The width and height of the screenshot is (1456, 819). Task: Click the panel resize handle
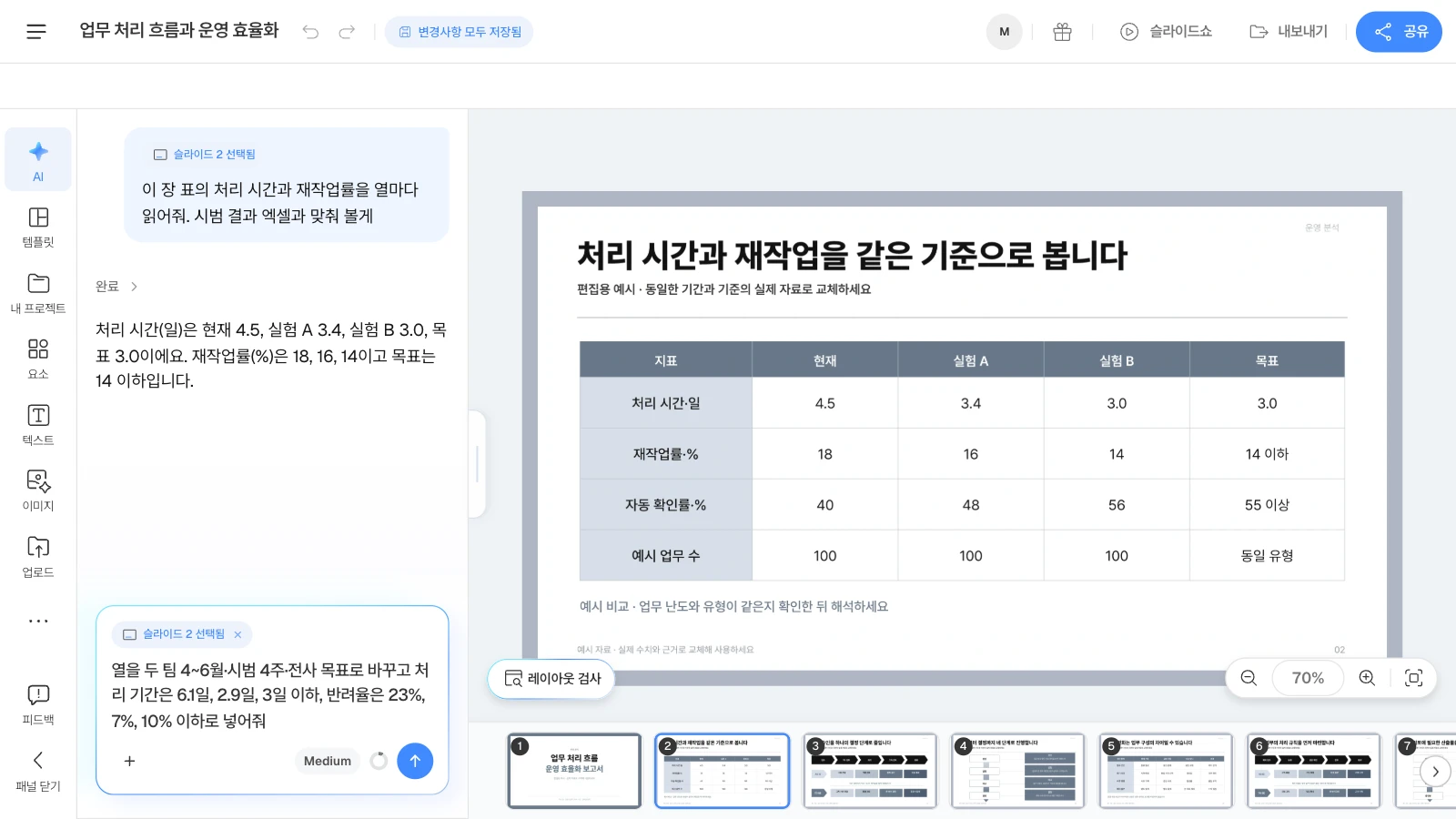coord(477,464)
